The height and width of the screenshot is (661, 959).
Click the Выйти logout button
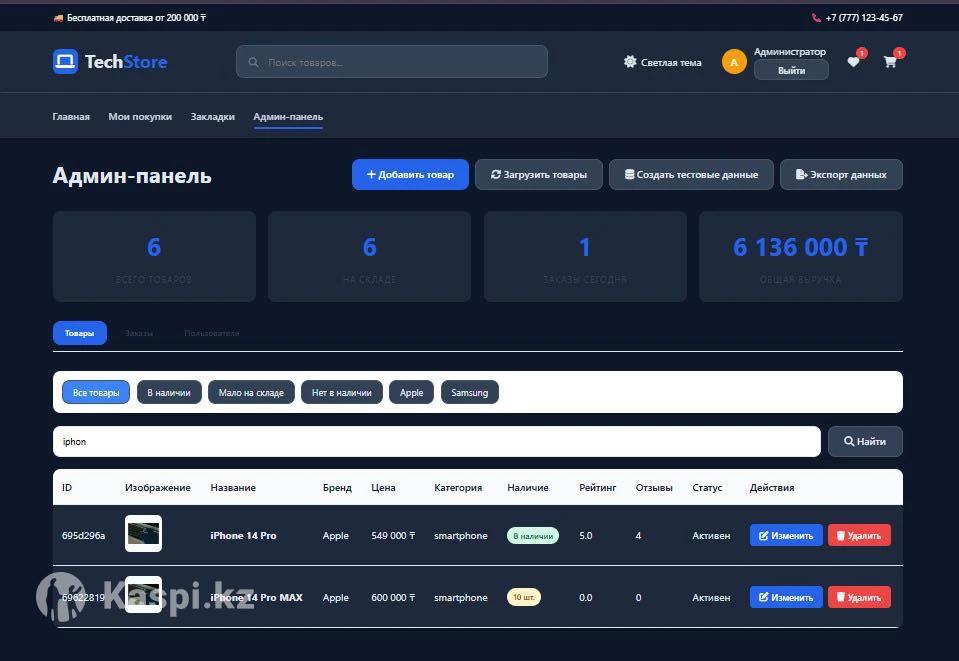[791, 70]
